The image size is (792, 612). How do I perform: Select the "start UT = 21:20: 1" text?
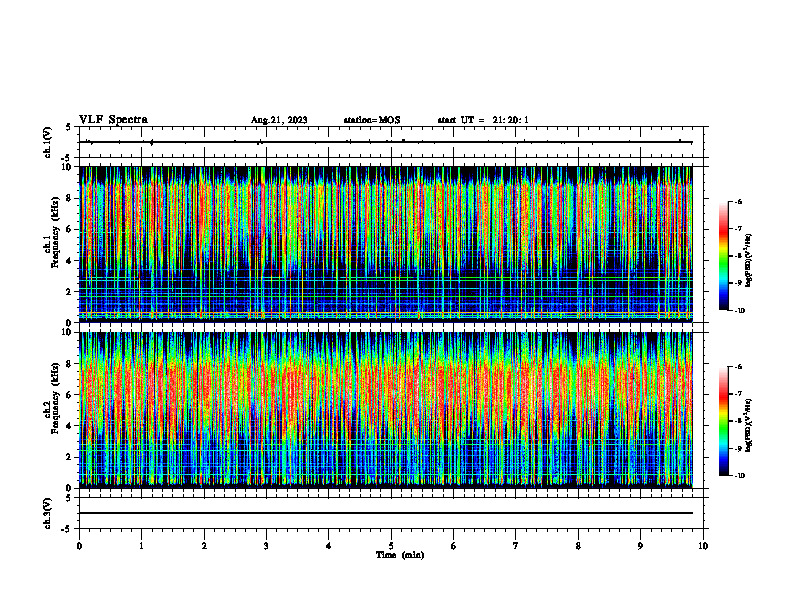[483, 120]
